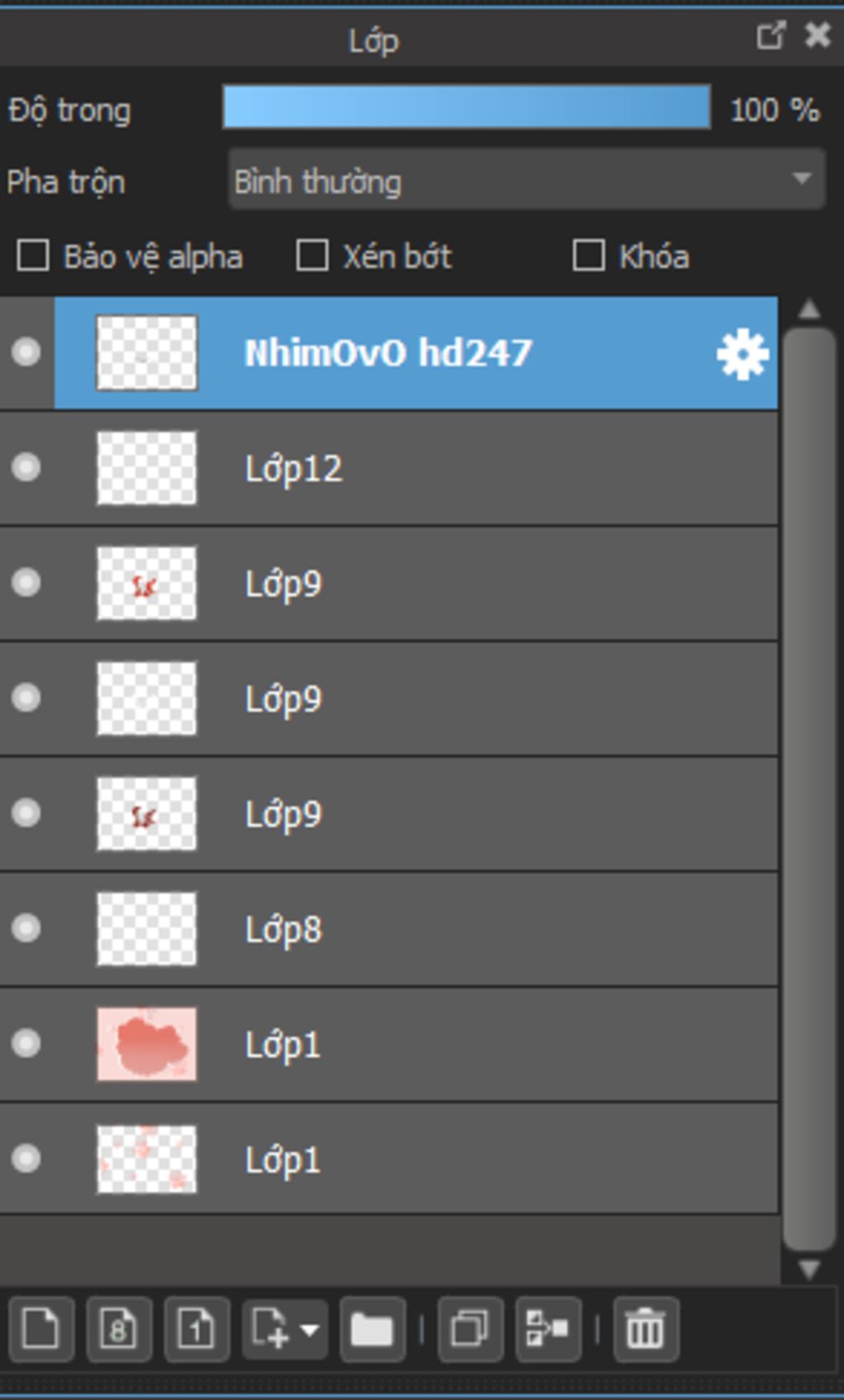Click the red cloud thumbnail of Lớp1
Image resolution: width=844 pixels, height=1400 pixels.
tap(147, 1044)
